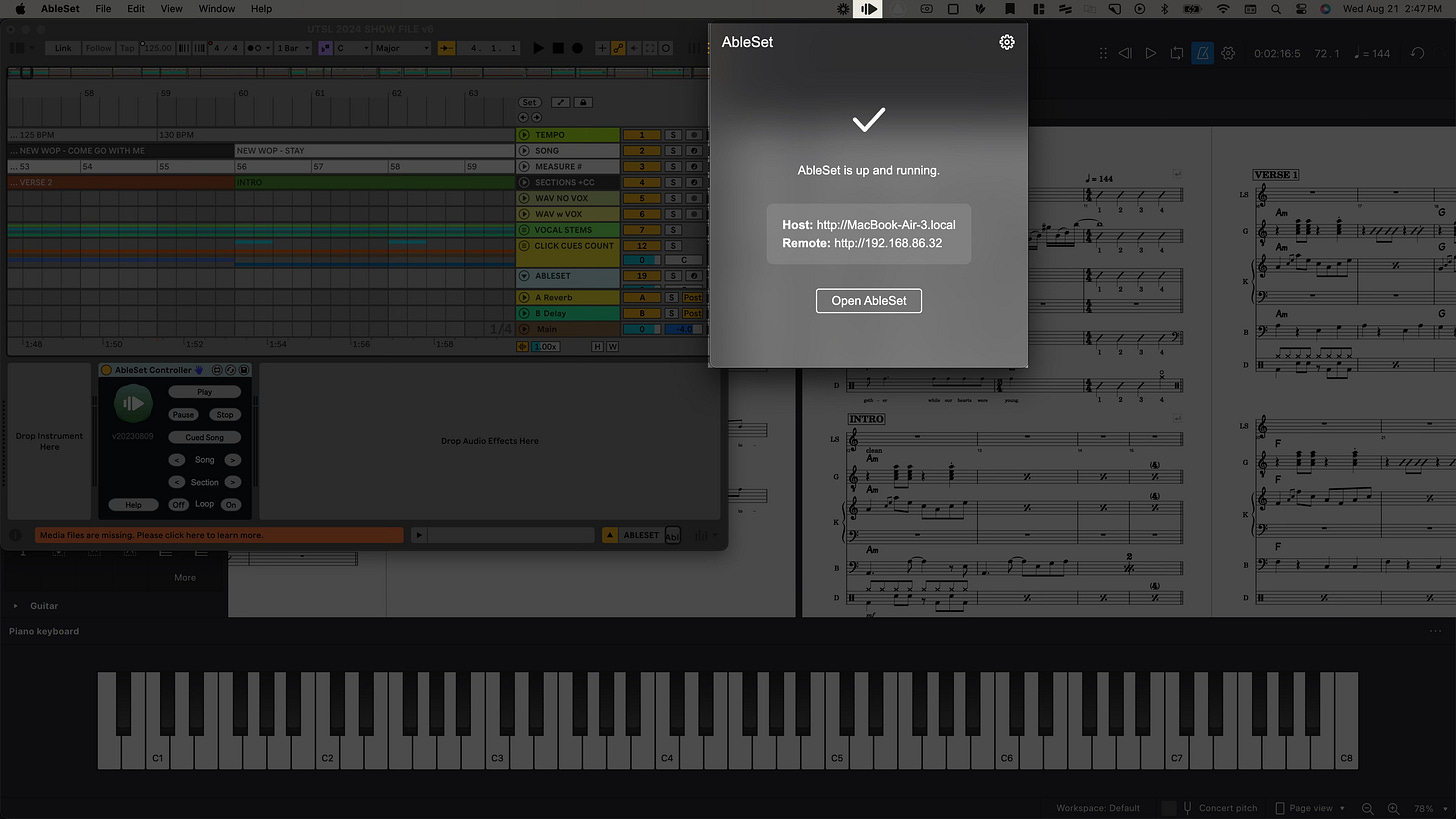Click Pause in AbleSet Controller
Viewport: 1456px width, 819px height.
click(183, 414)
